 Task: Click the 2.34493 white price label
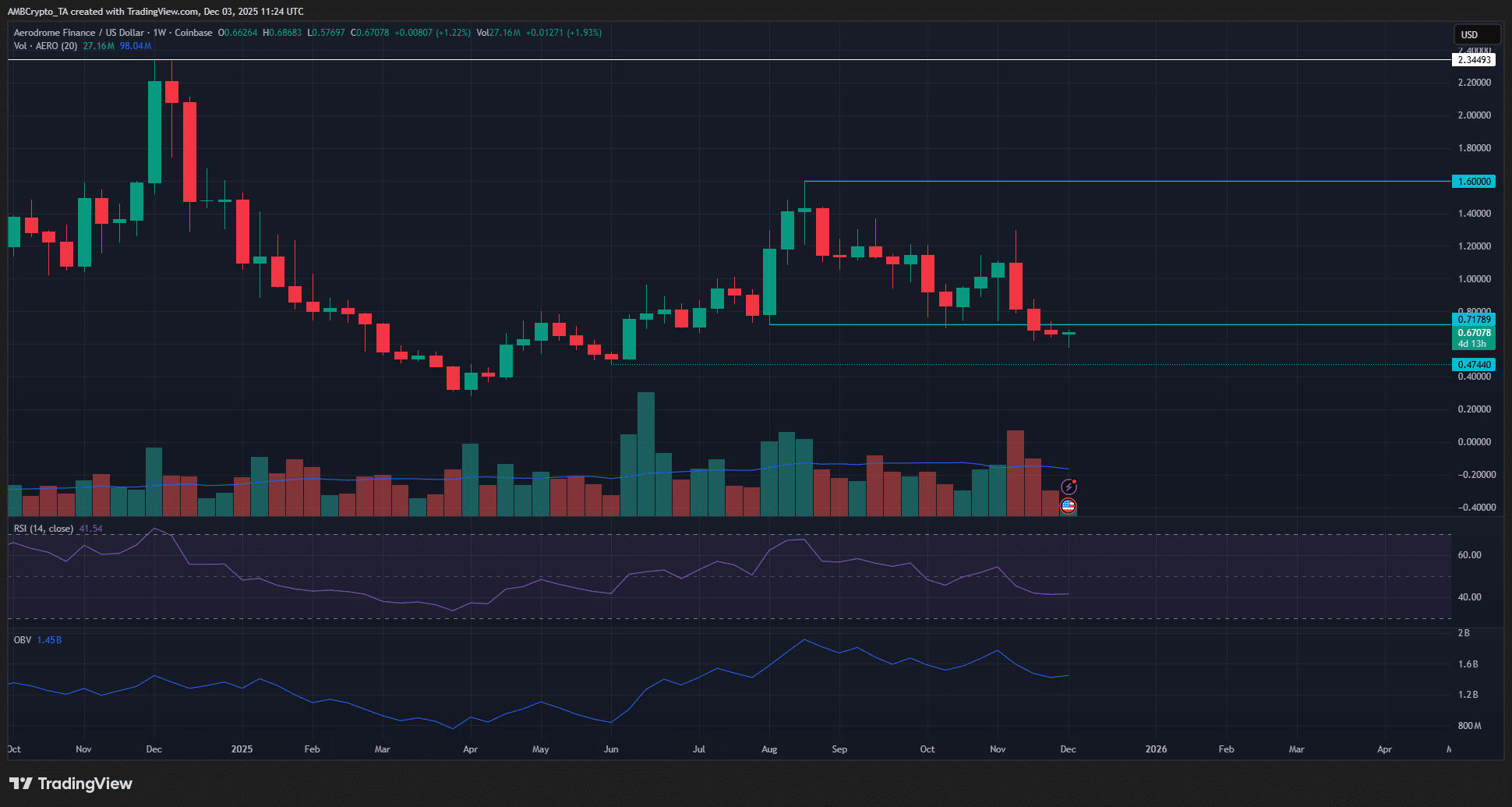(1474, 60)
